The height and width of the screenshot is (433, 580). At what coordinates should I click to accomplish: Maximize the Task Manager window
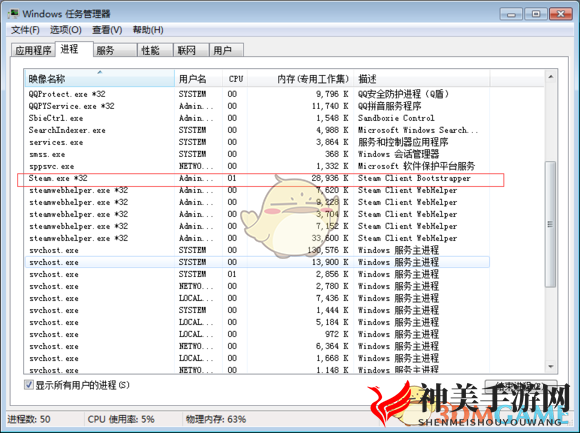pos(536,14)
